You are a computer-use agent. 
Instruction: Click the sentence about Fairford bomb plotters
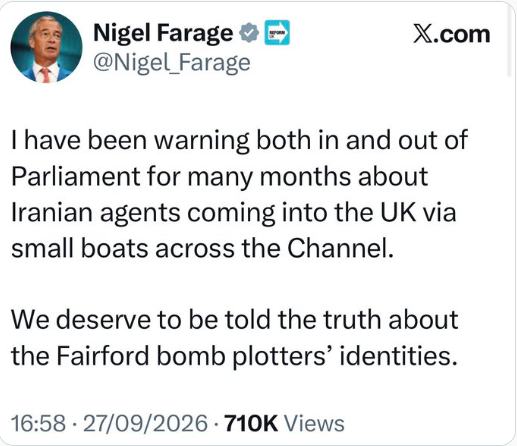235,338
